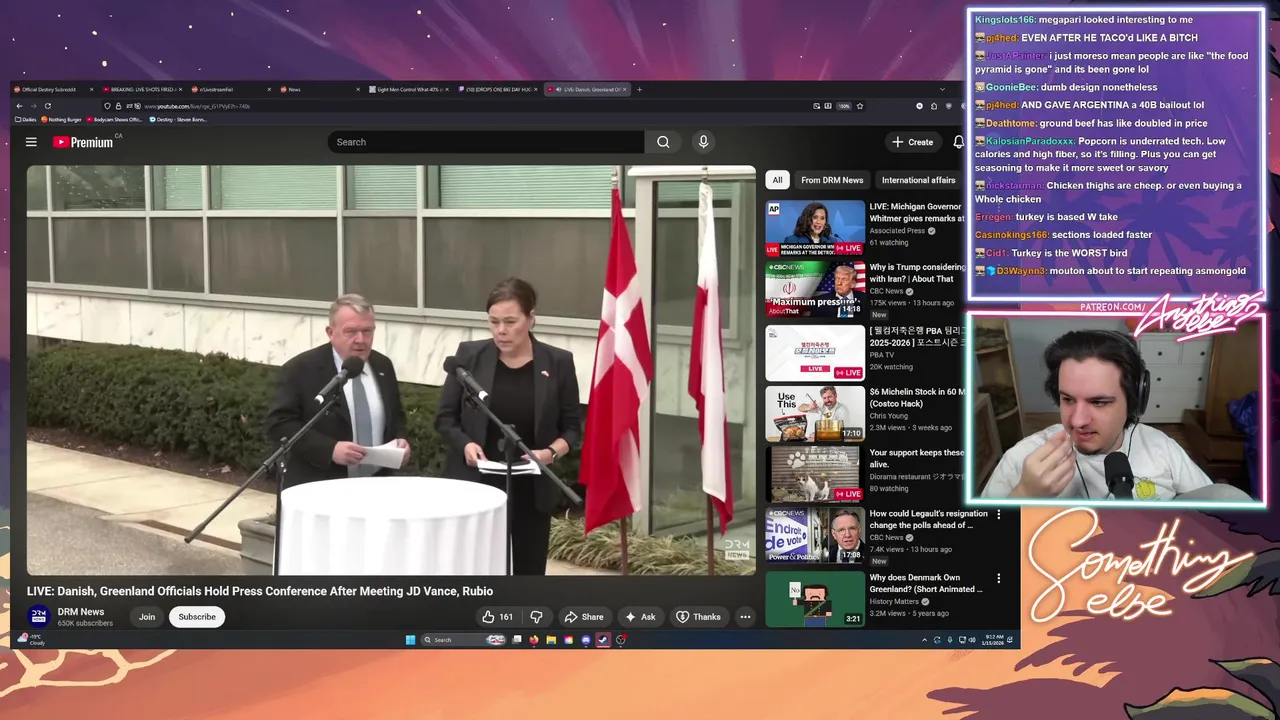Open the volume icon in system tray
Screen dimensions: 1280x720
(972, 640)
